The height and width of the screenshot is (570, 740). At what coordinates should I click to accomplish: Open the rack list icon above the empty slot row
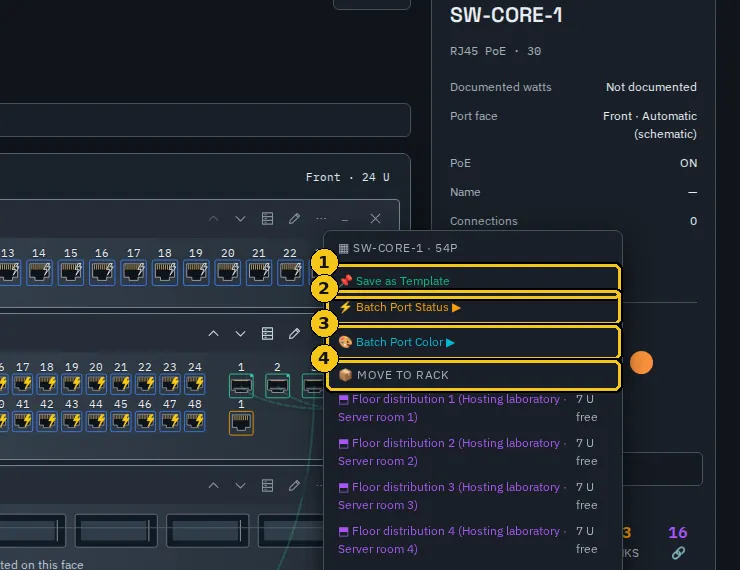coord(268,486)
